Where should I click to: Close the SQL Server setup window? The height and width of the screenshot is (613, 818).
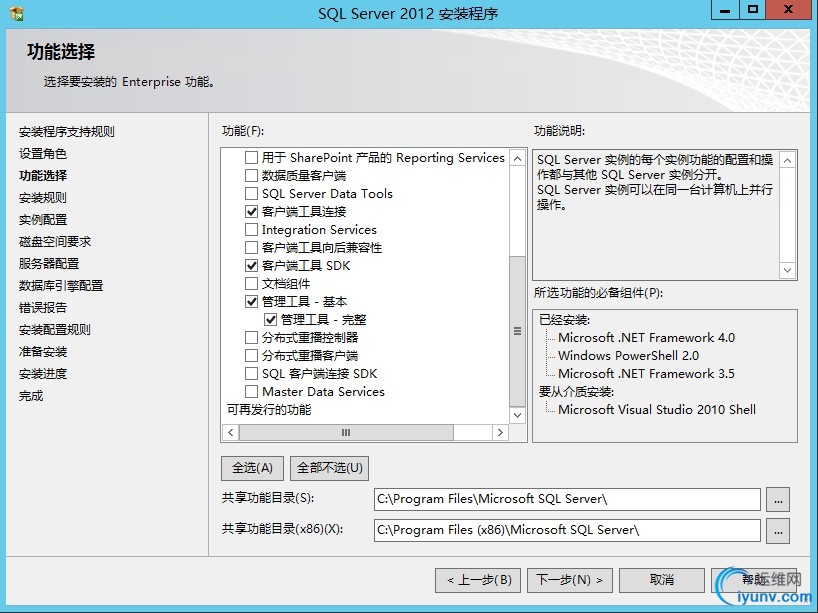[x=789, y=10]
